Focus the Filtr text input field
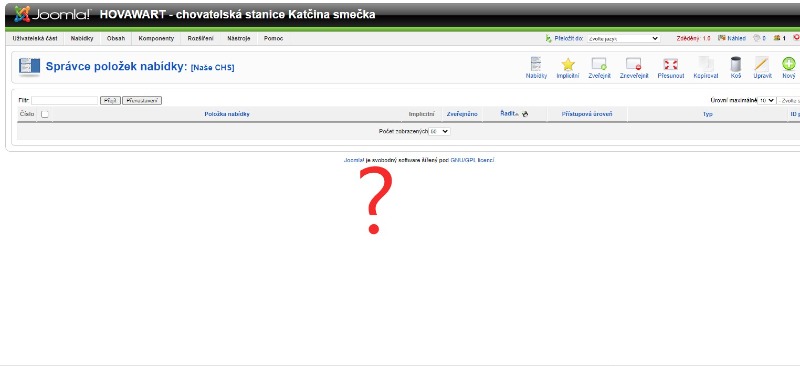Image resolution: width=800 pixels, height=366 pixels. pos(64,101)
